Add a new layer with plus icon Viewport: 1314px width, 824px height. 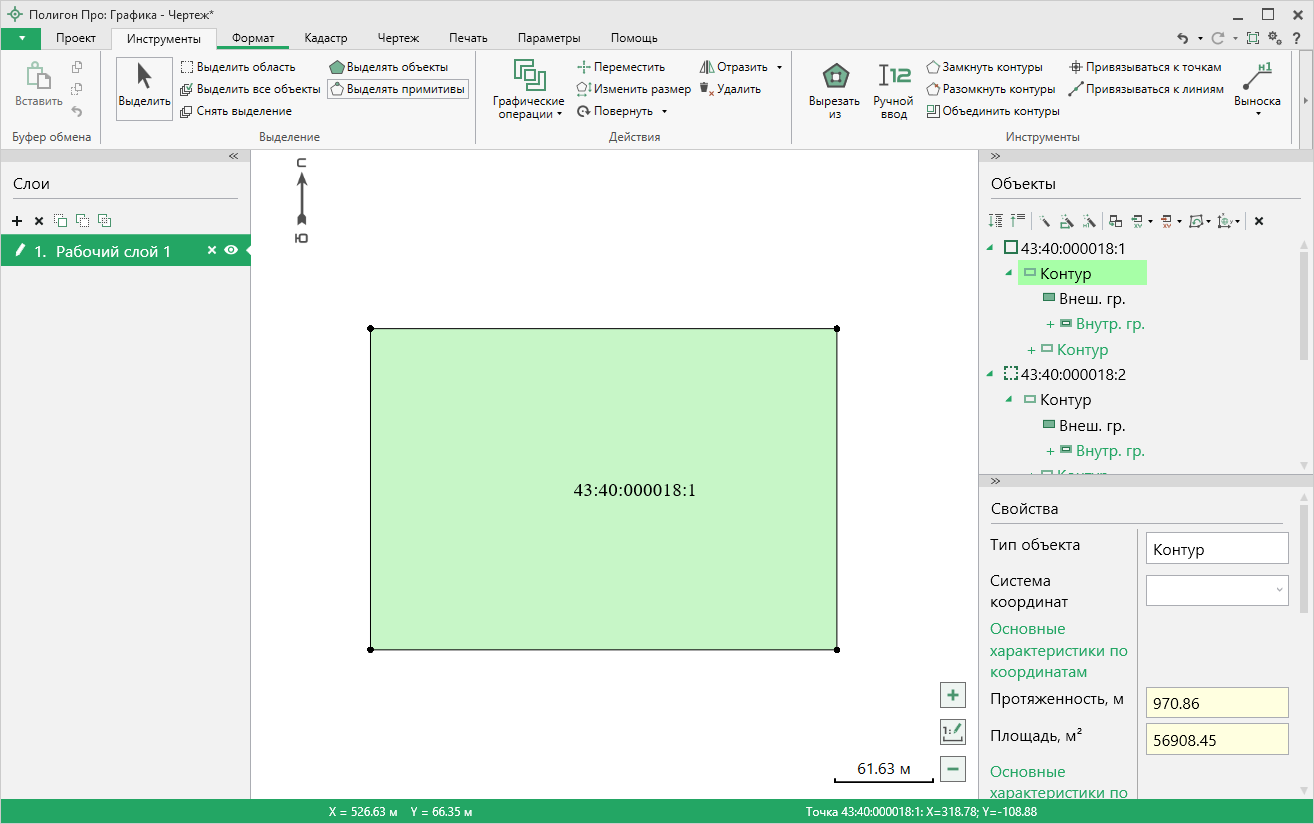pyautogui.click(x=17, y=221)
